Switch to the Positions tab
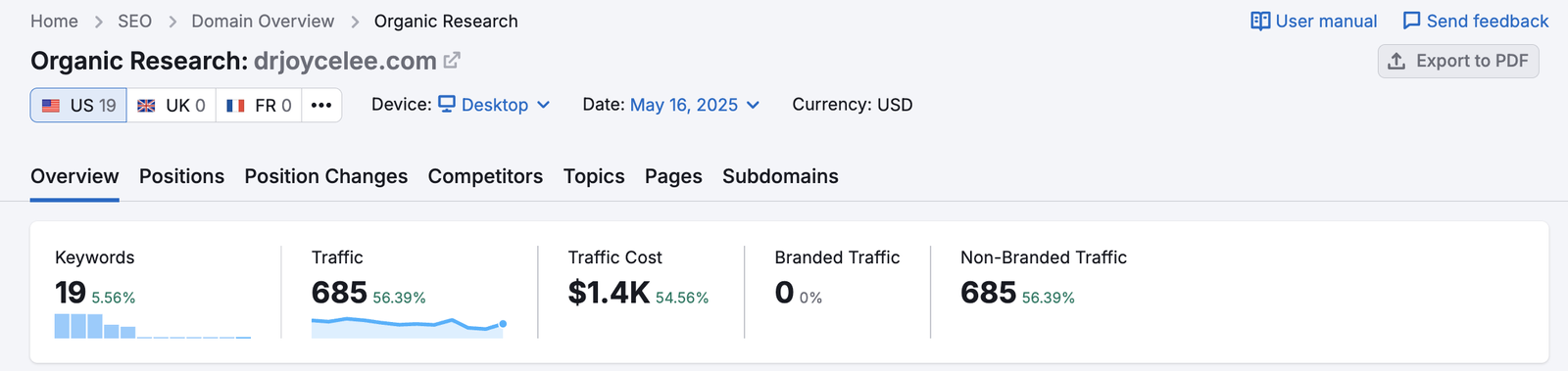Screen dimensions: 1568x371 [181, 176]
